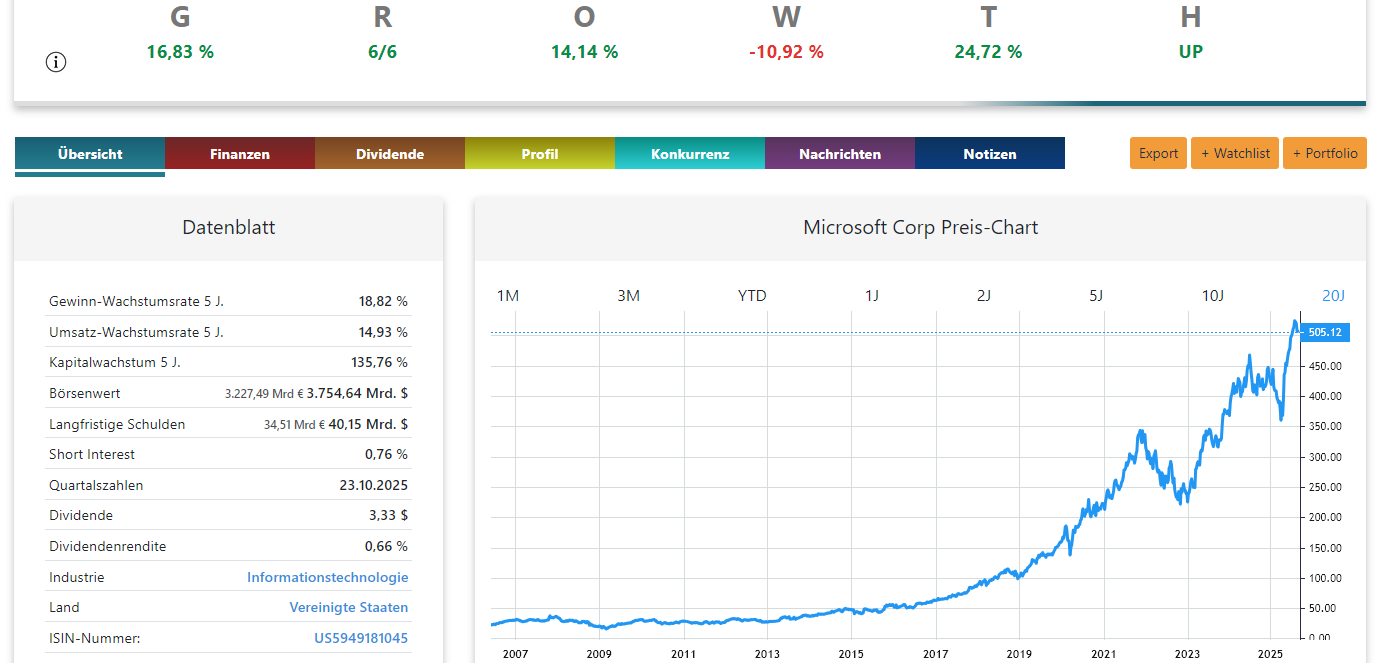Screen dimensions: 1381x663
Task: Switch chart to 10J range
Action: tap(1213, 296)
